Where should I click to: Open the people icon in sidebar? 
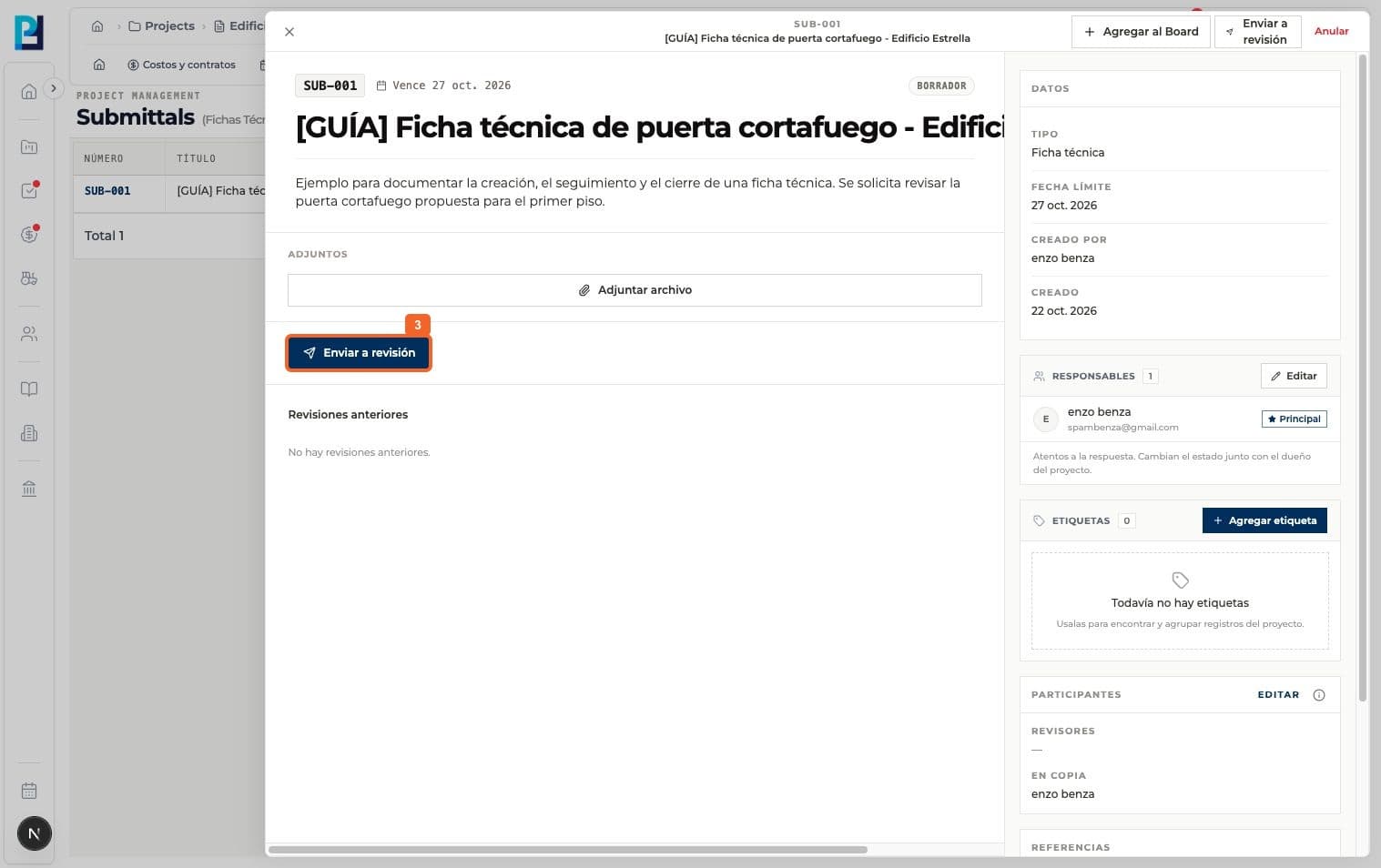coord(29,334)
